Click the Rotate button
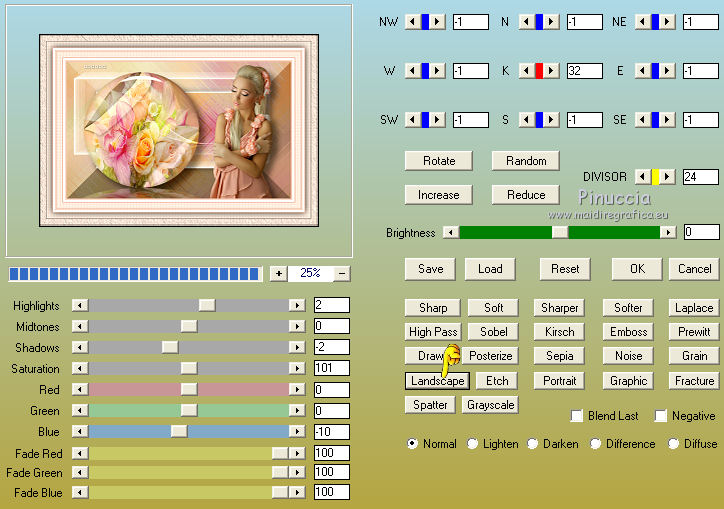 (x=439, y=161)
